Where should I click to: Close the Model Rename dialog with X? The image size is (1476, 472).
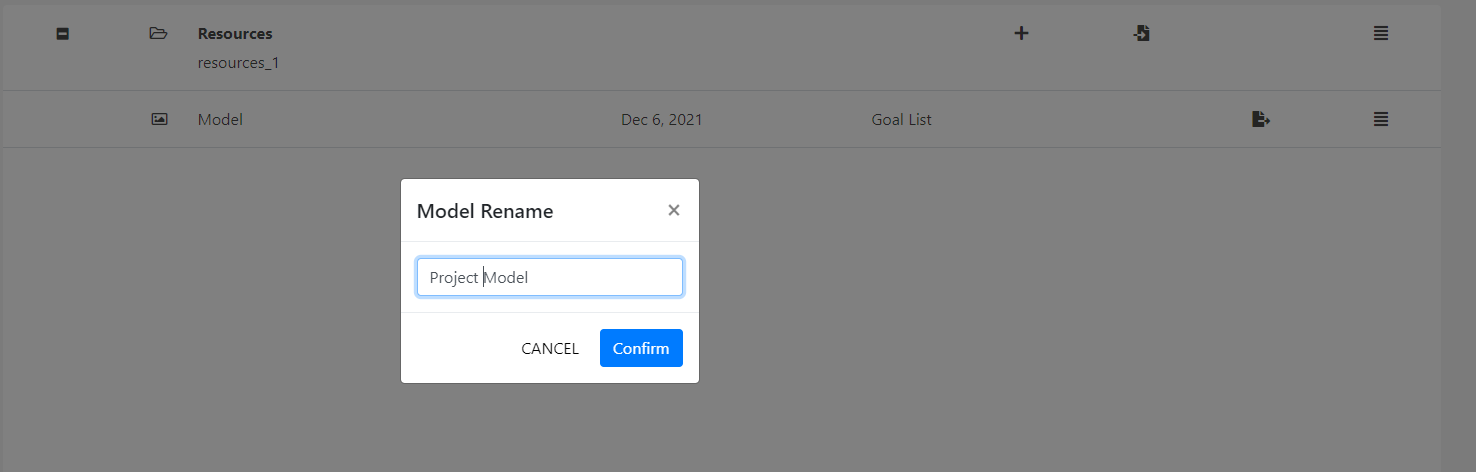coord(674,210)
